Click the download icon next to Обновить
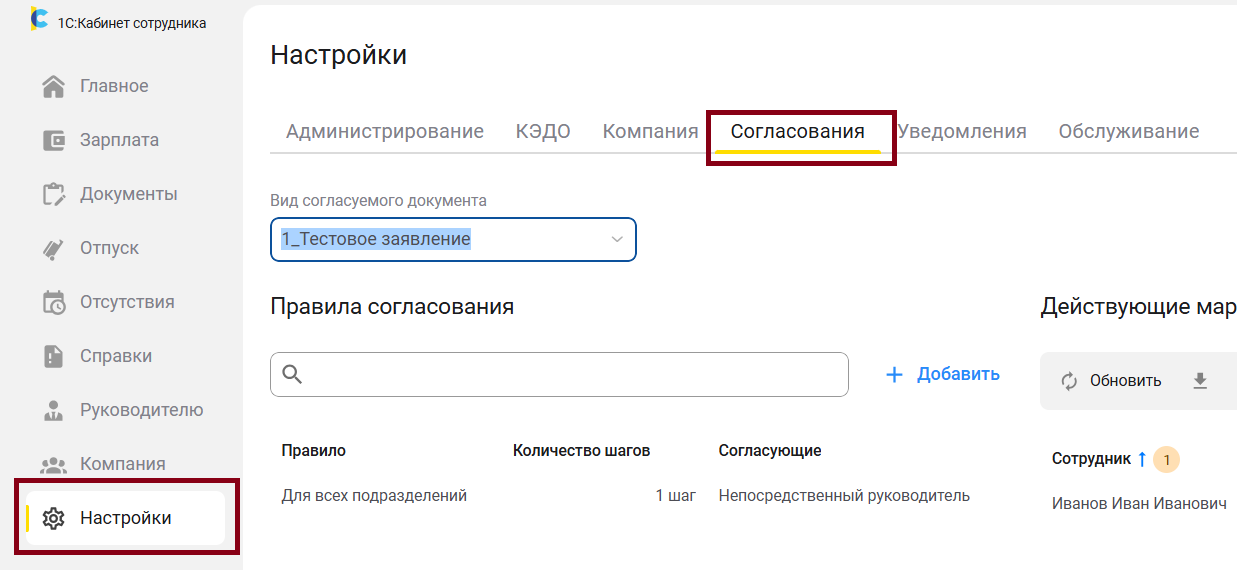This screenshot has width=1237, height=570. coord(1200,380)
